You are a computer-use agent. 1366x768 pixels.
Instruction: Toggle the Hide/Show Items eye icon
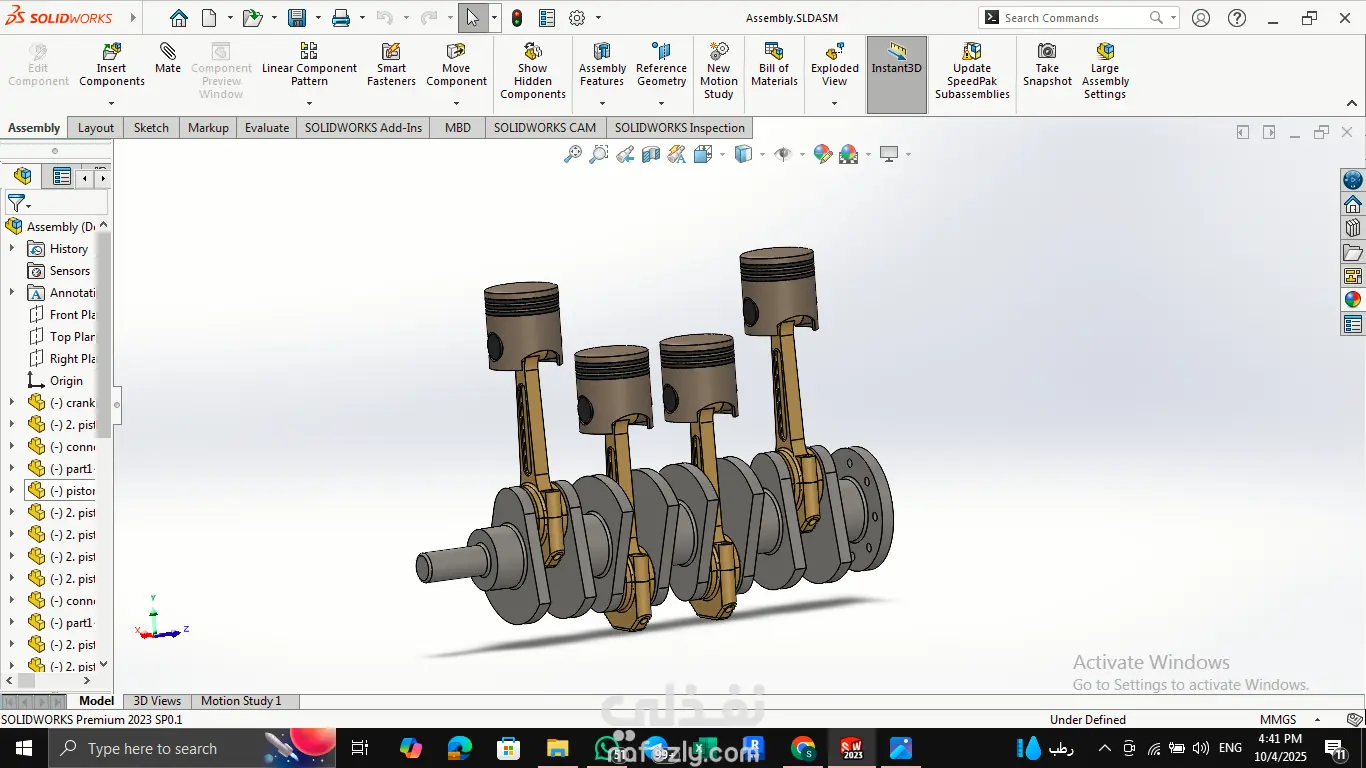(x=783, y=154)
